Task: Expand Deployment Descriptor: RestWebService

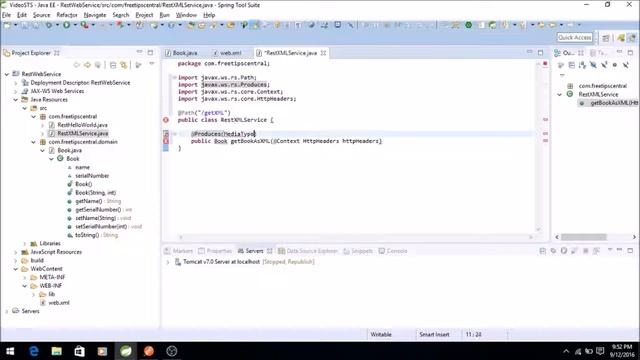Action: (16, 83)
